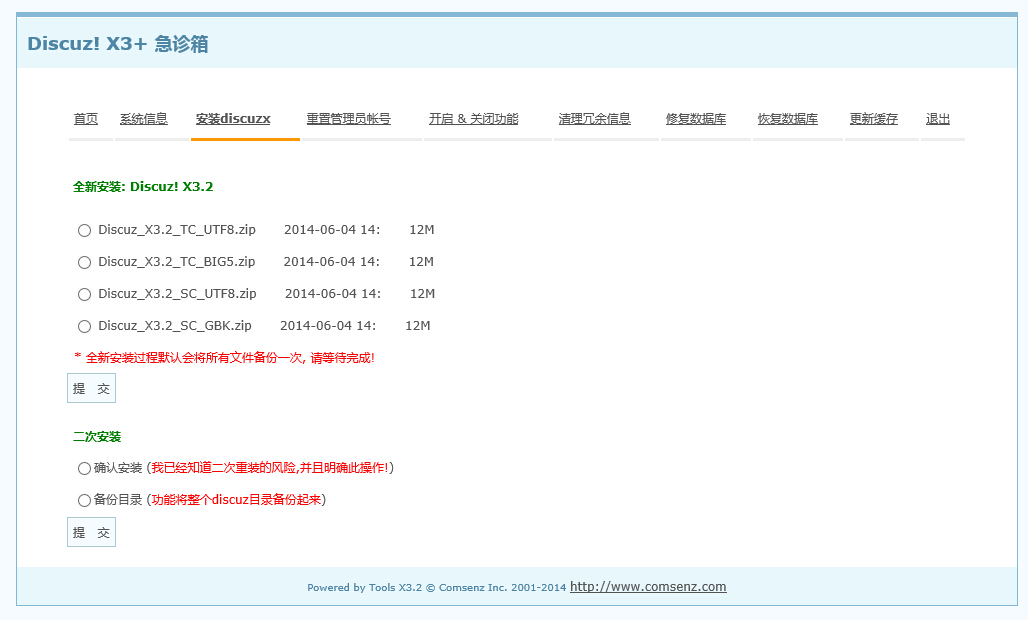The height and width of the screenshot is (620, 1028).
Task: Click the 退出 logout link
Action: (938, 119)
